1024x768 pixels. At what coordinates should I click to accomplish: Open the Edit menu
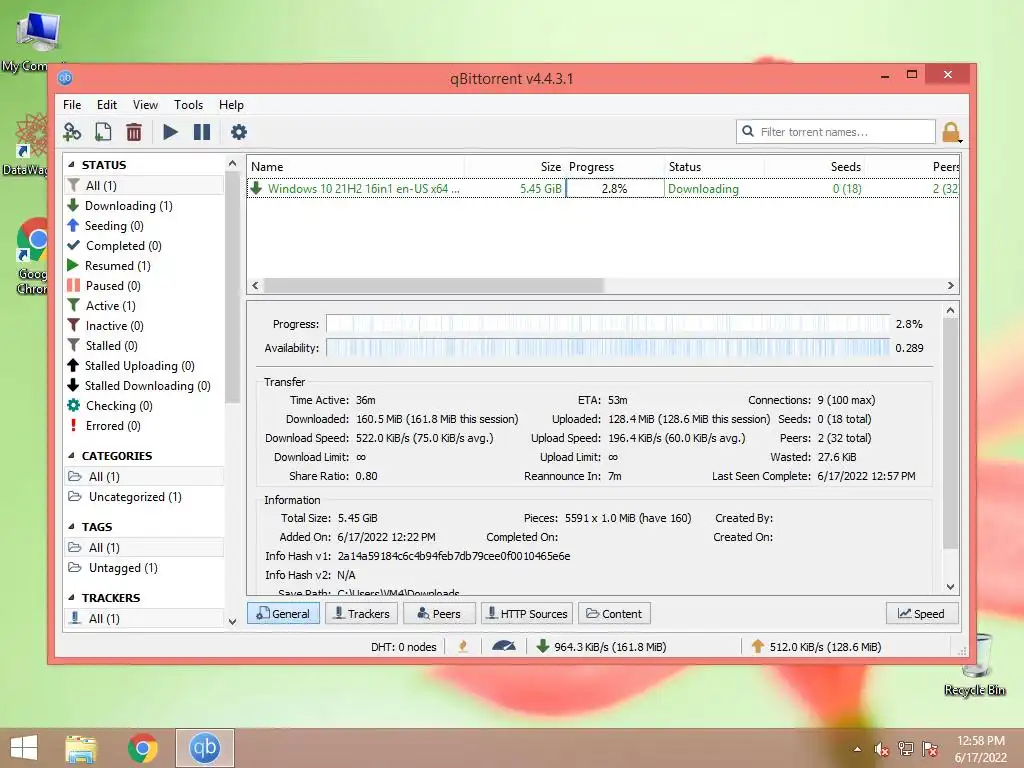106,104
